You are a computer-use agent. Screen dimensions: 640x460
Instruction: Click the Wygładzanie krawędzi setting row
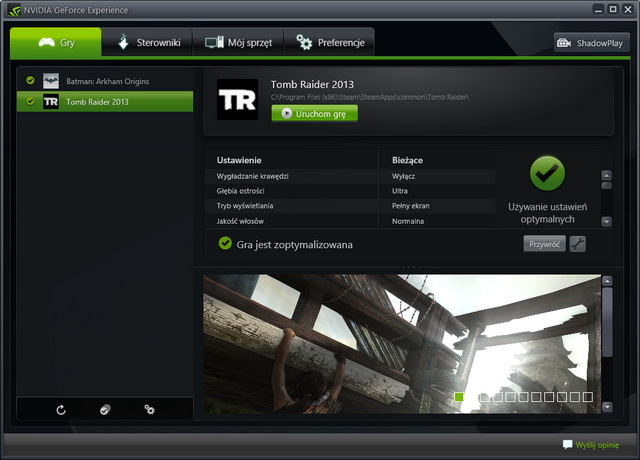point(349,176)
